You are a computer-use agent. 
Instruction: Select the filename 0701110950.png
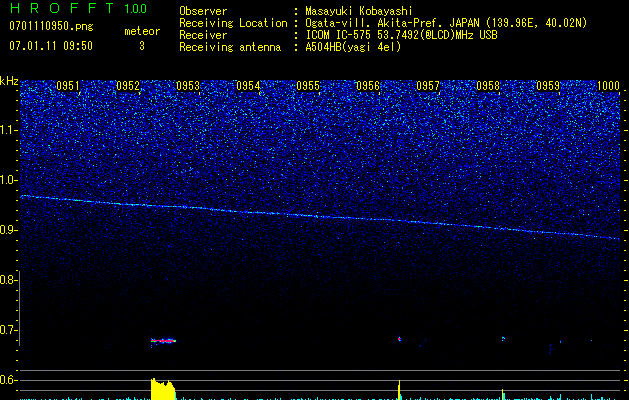pos(51,26)
